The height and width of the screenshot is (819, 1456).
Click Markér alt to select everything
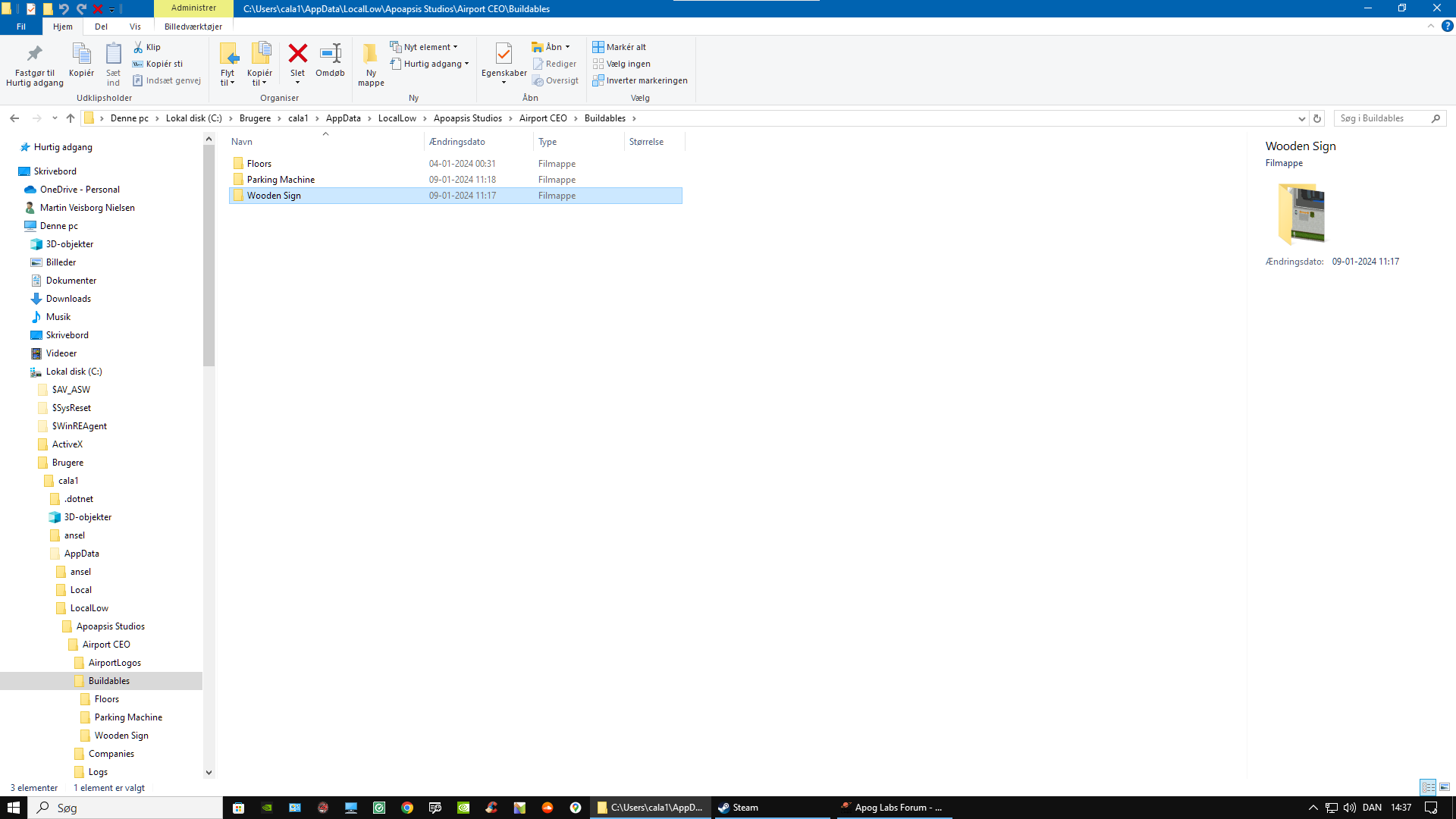pyautogui.click(x=619, y=47)
